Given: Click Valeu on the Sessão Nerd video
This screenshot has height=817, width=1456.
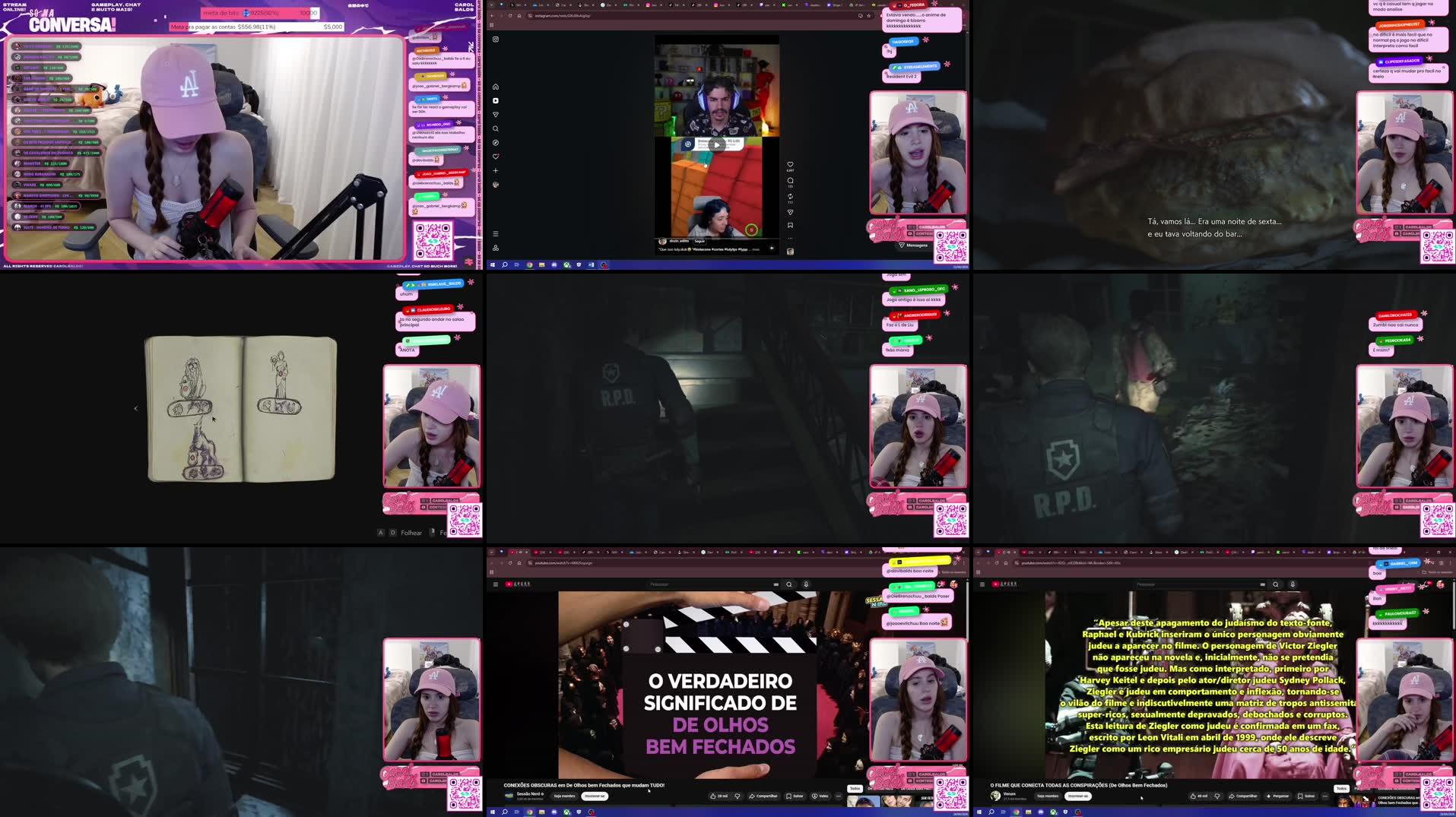Looking at the screenshot, I should (x=820, y=796).
